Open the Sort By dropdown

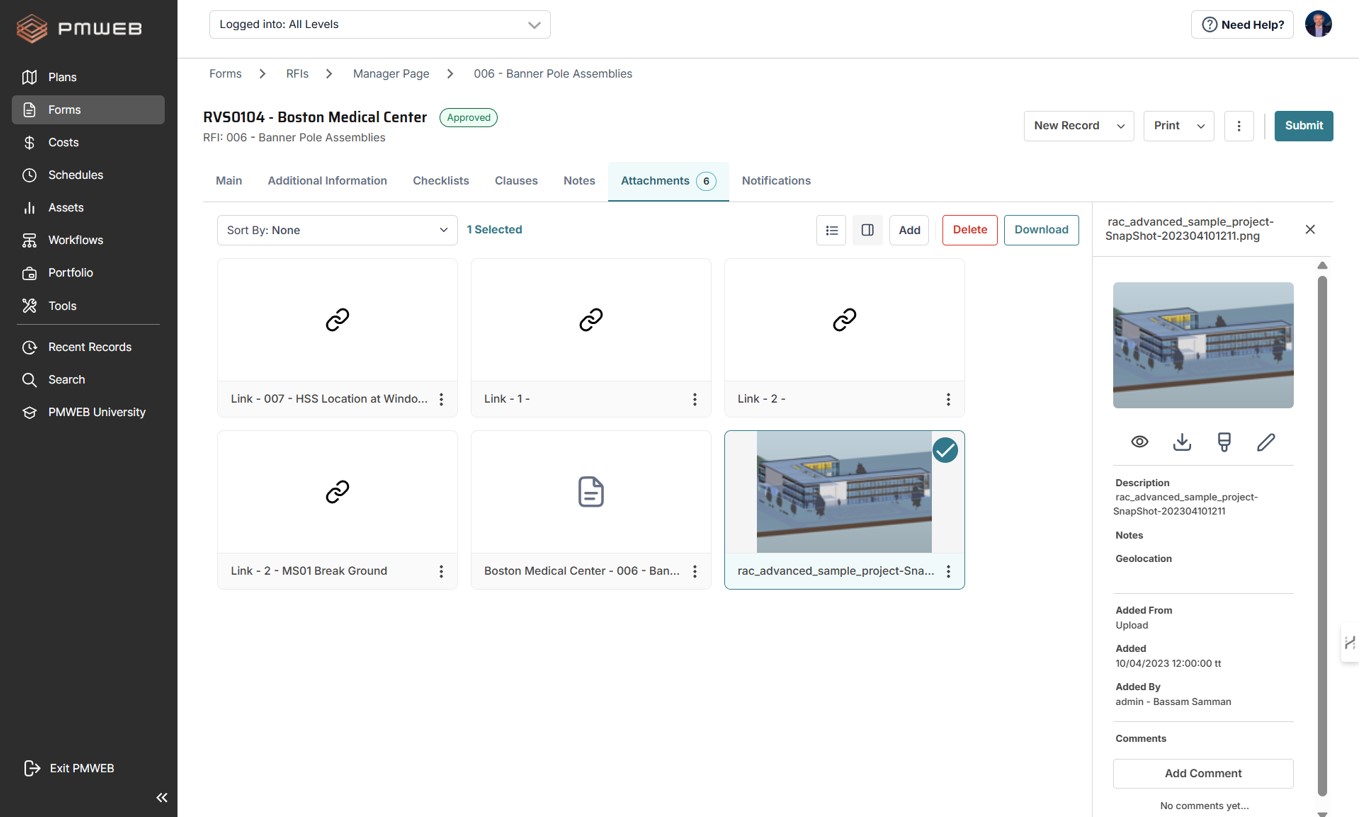click(337, 230)
